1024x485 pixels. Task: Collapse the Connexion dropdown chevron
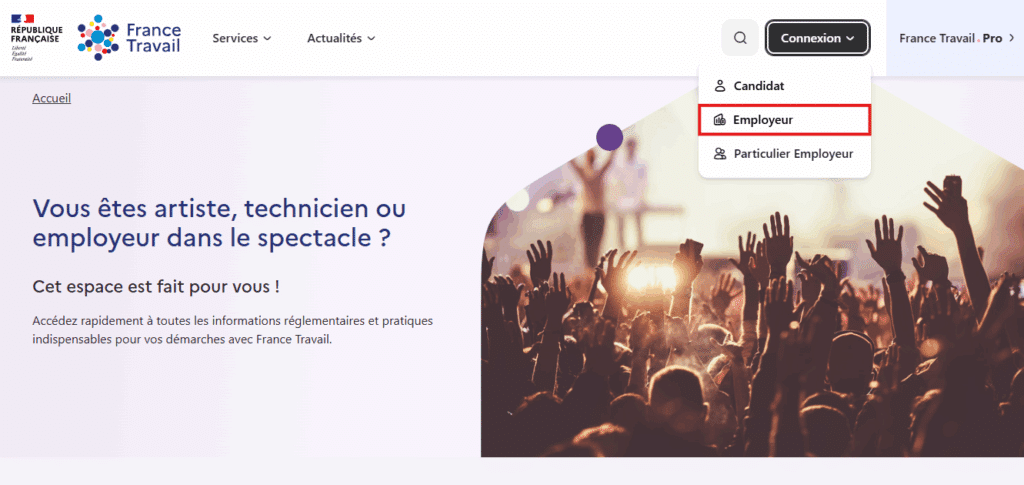(x=850, y=39)
